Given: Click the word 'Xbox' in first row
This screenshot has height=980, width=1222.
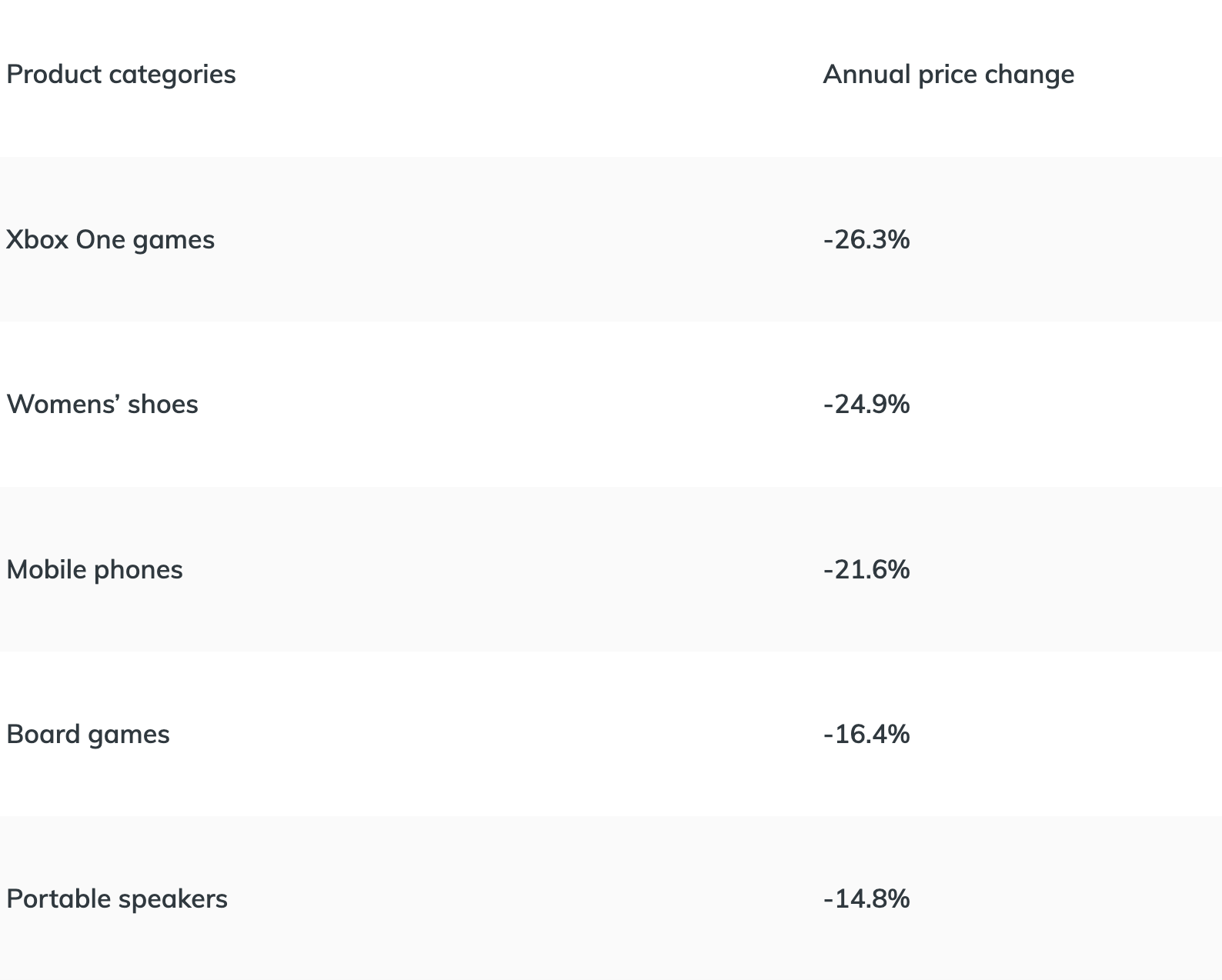Looking at the screenshot, I should click(x=37, y=240).
